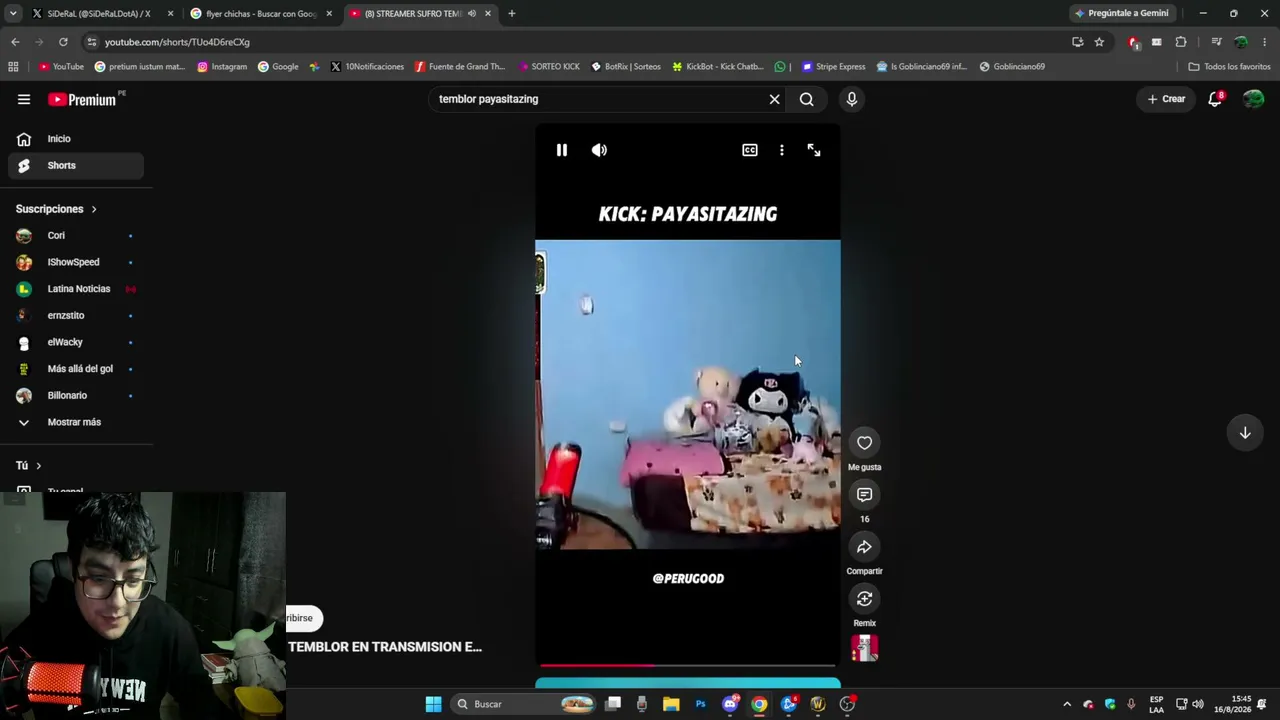
Task: Select the STREAMER SUFRO YouTube tab
Action: [x=419, y=14]
